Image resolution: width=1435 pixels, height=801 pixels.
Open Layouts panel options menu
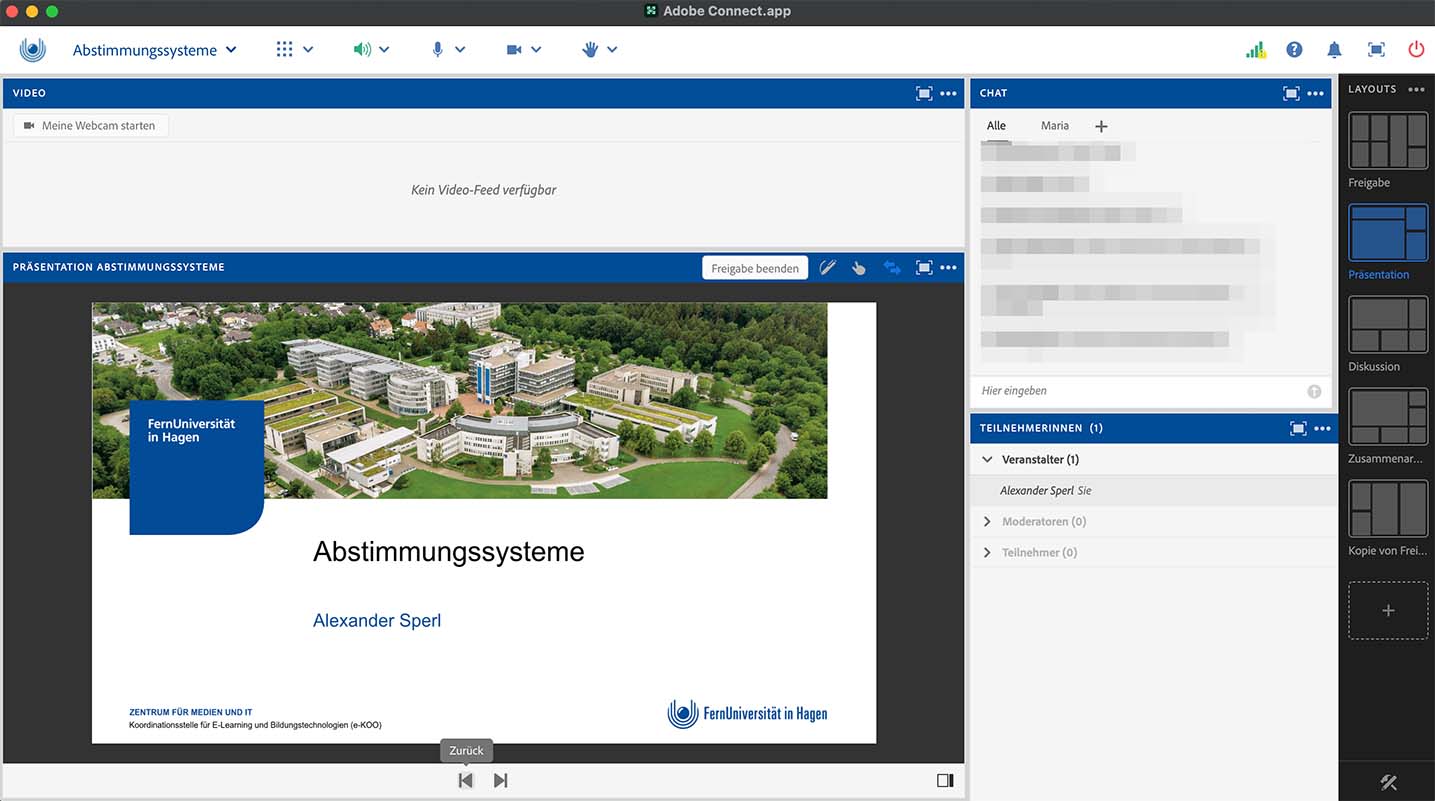coord(1416,89)
